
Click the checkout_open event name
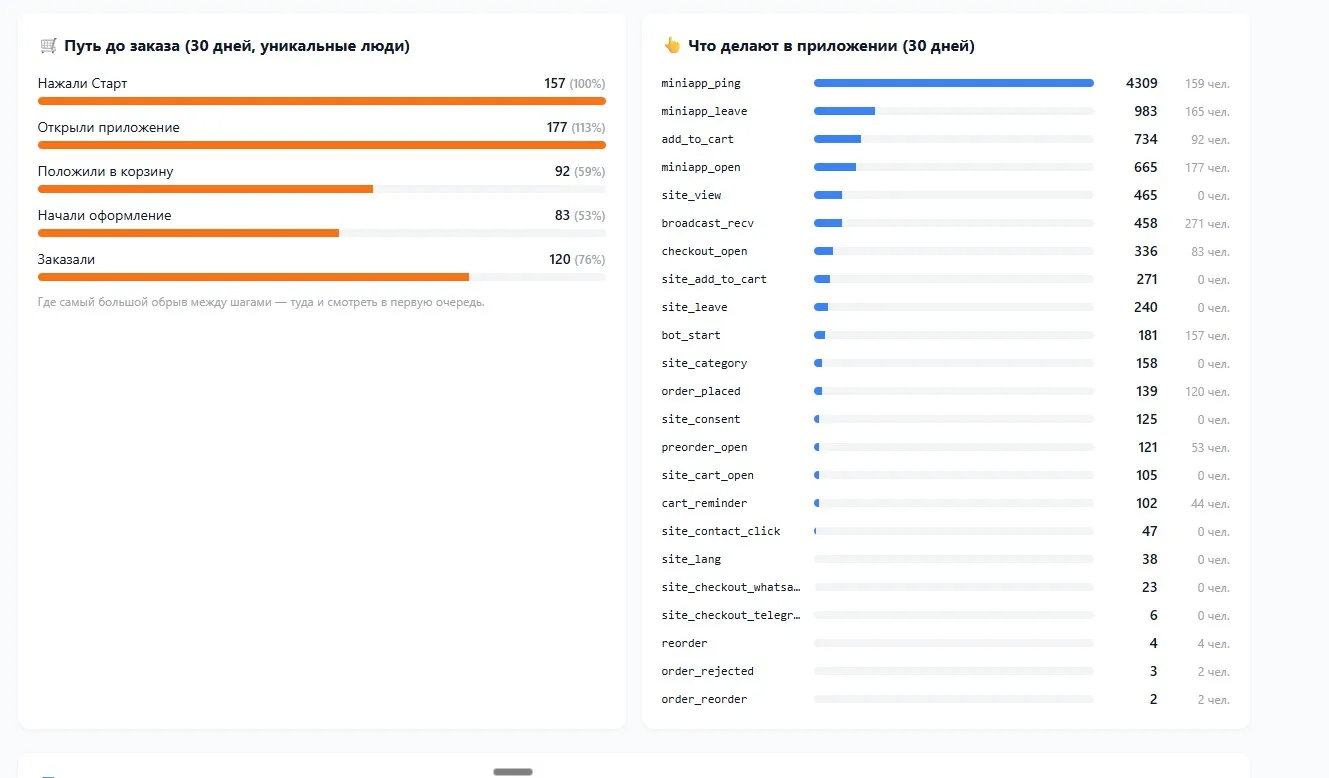(x=704, y=252)
